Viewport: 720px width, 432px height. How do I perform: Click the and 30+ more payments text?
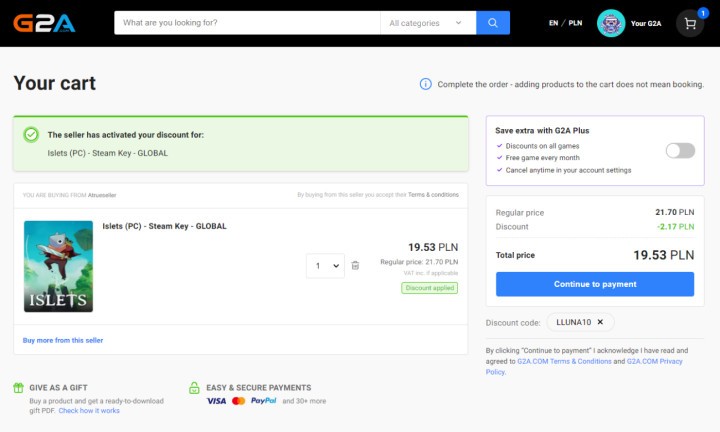point(304,401)
